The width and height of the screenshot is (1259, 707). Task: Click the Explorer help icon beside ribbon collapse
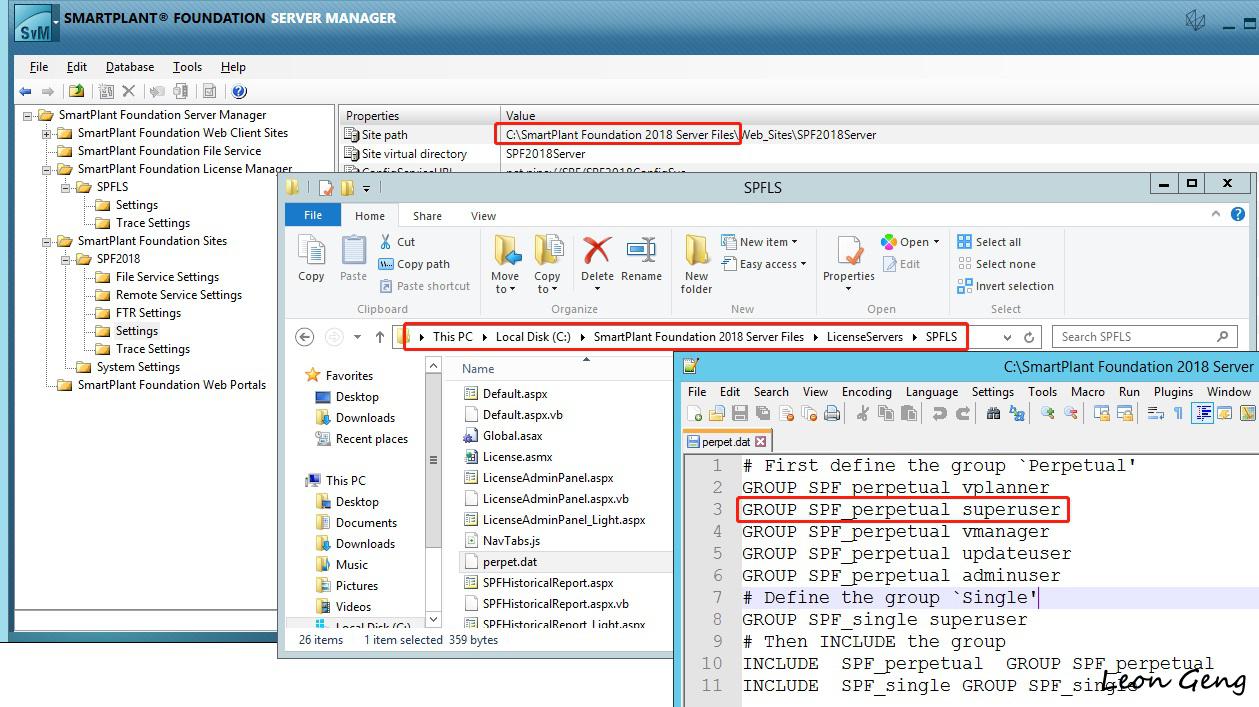tap(1238, 214)
